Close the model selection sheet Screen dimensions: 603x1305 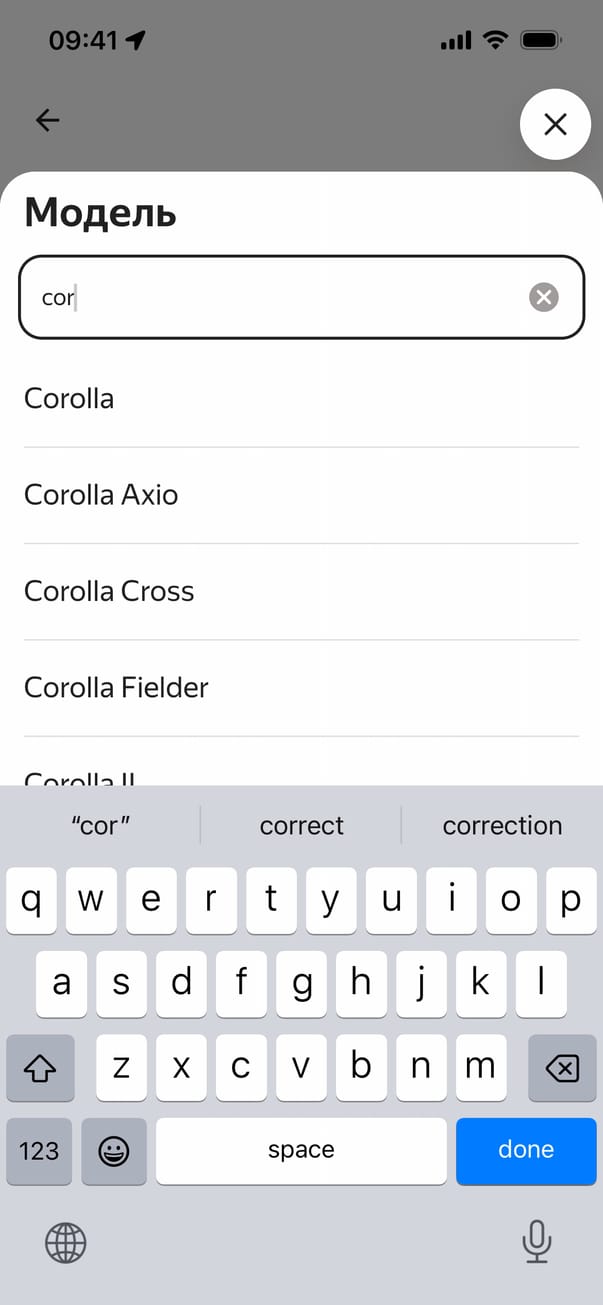(x=555, y=124)
